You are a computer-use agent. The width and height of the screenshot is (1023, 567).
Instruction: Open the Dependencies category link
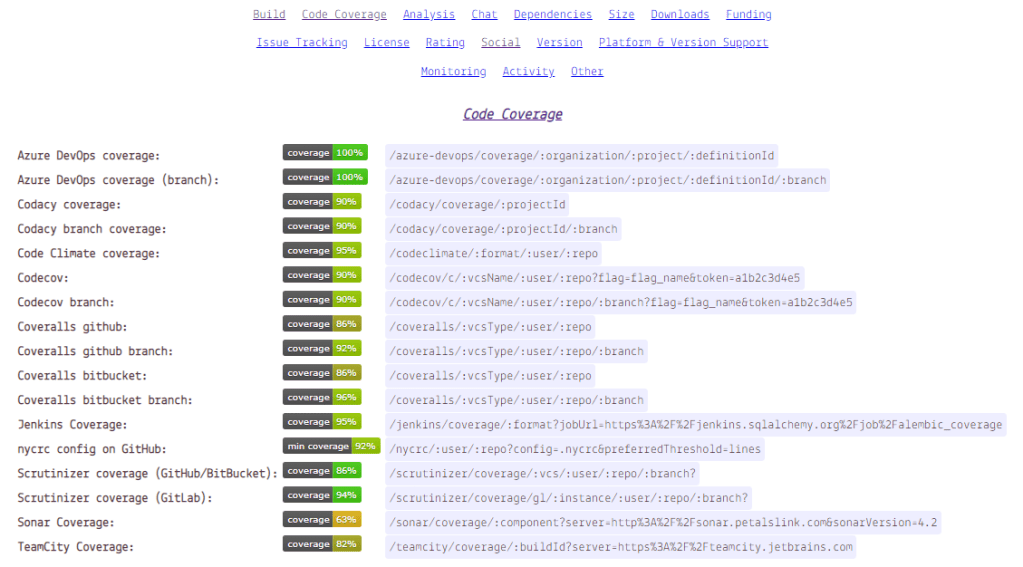[x=552, y=15]
